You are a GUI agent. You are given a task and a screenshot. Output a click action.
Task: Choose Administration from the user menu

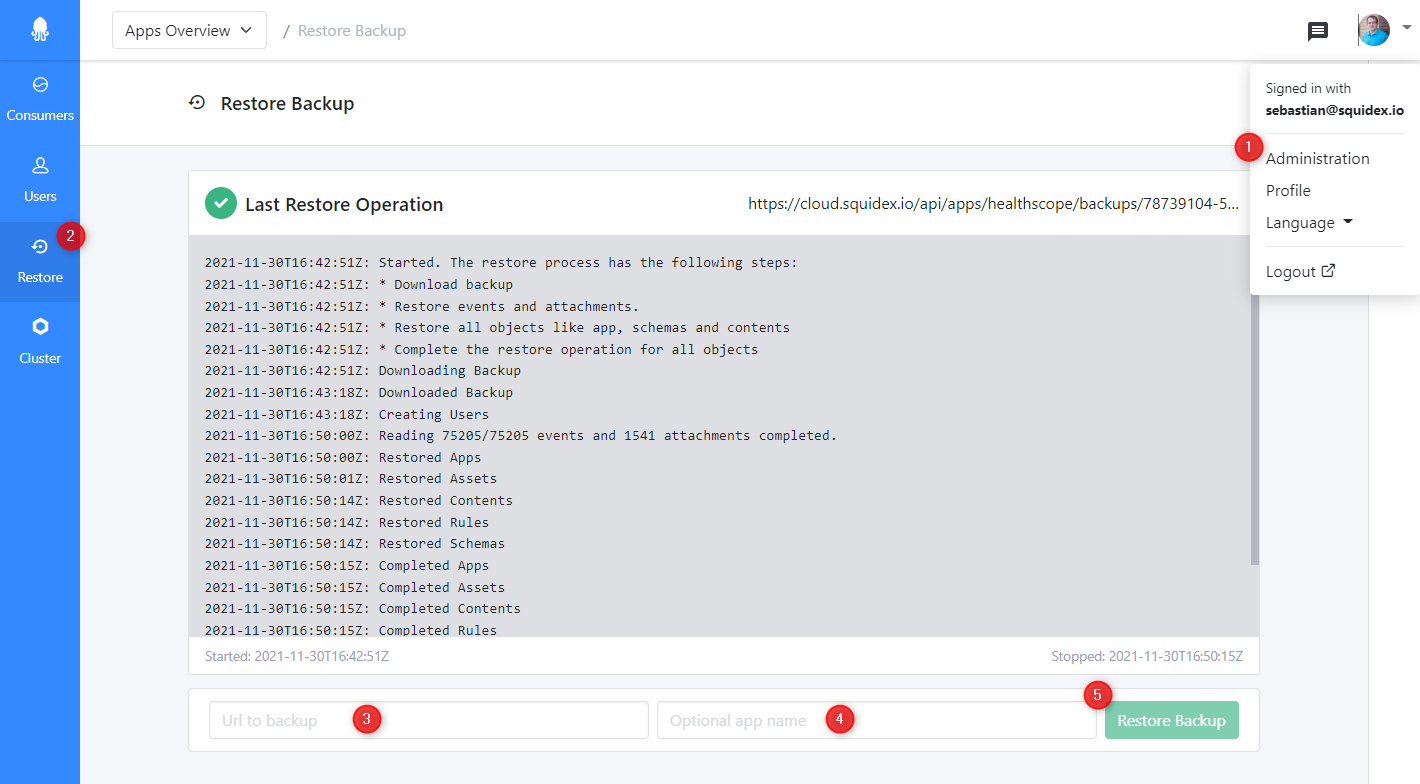[x=1317, y=158]
